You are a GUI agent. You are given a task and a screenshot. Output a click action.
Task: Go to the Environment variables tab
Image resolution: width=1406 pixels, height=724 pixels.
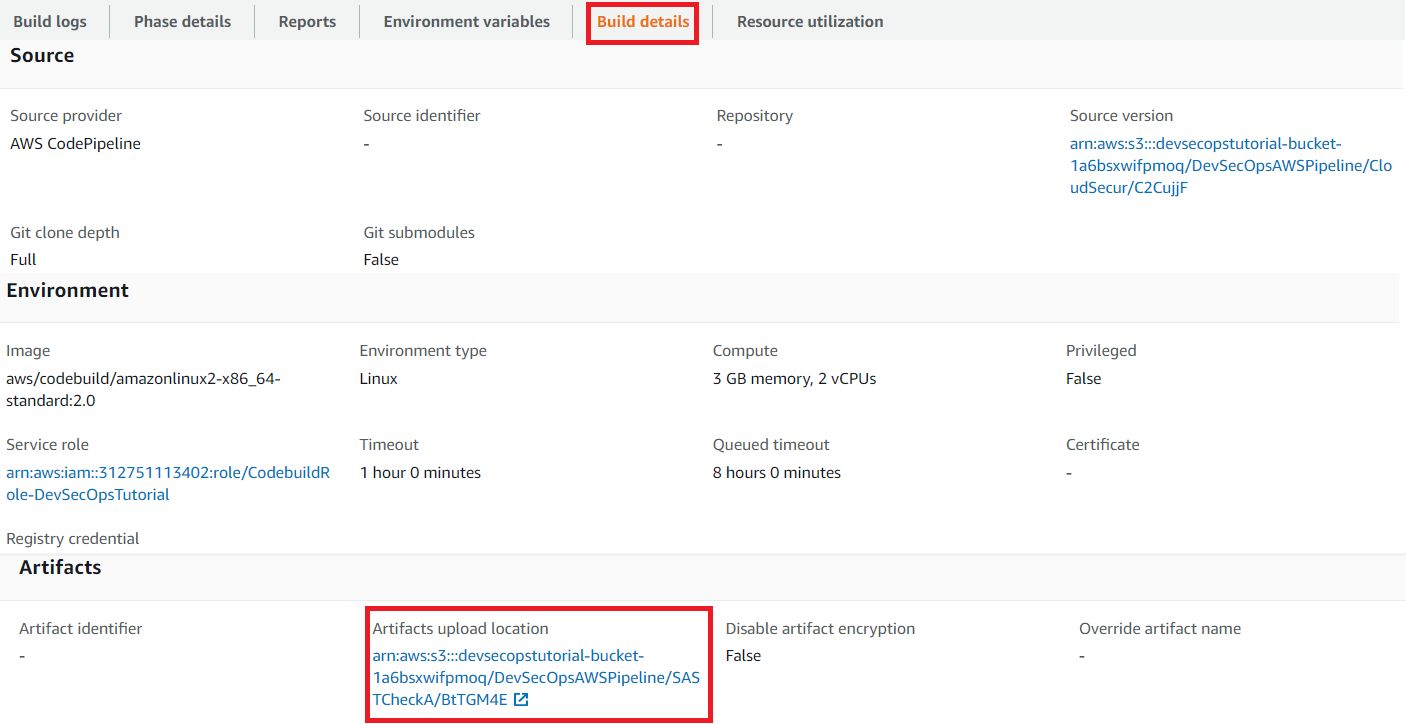pyautogui.click(x=466, y=21)
